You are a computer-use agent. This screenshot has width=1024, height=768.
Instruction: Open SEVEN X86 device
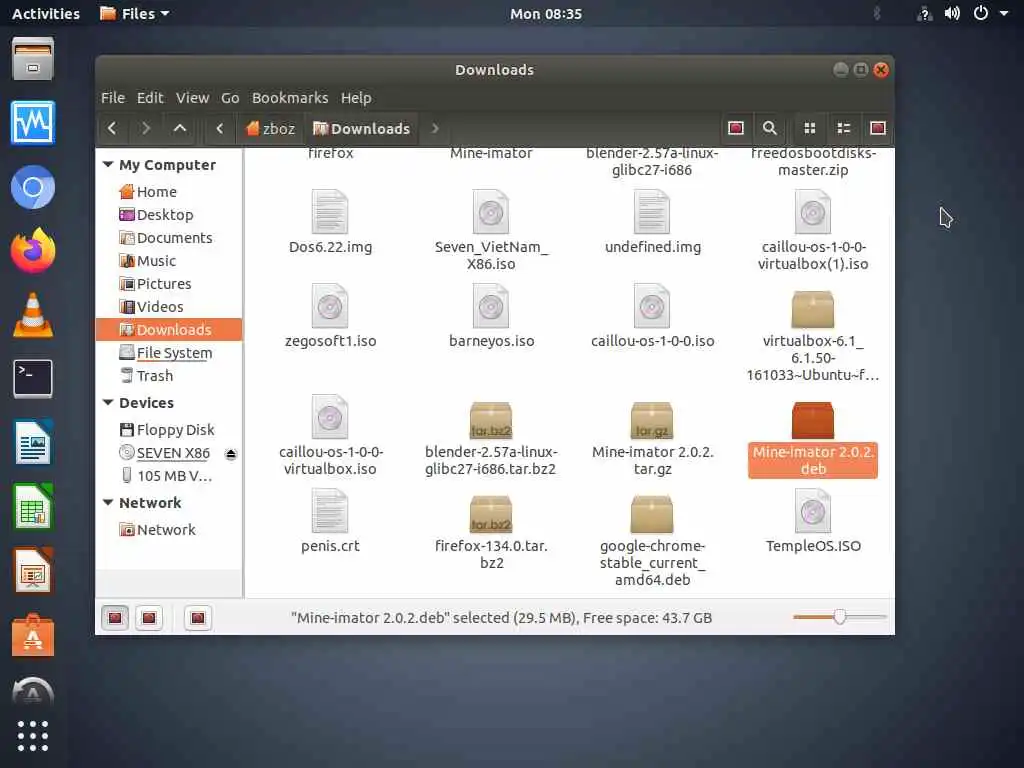point(165,453)
